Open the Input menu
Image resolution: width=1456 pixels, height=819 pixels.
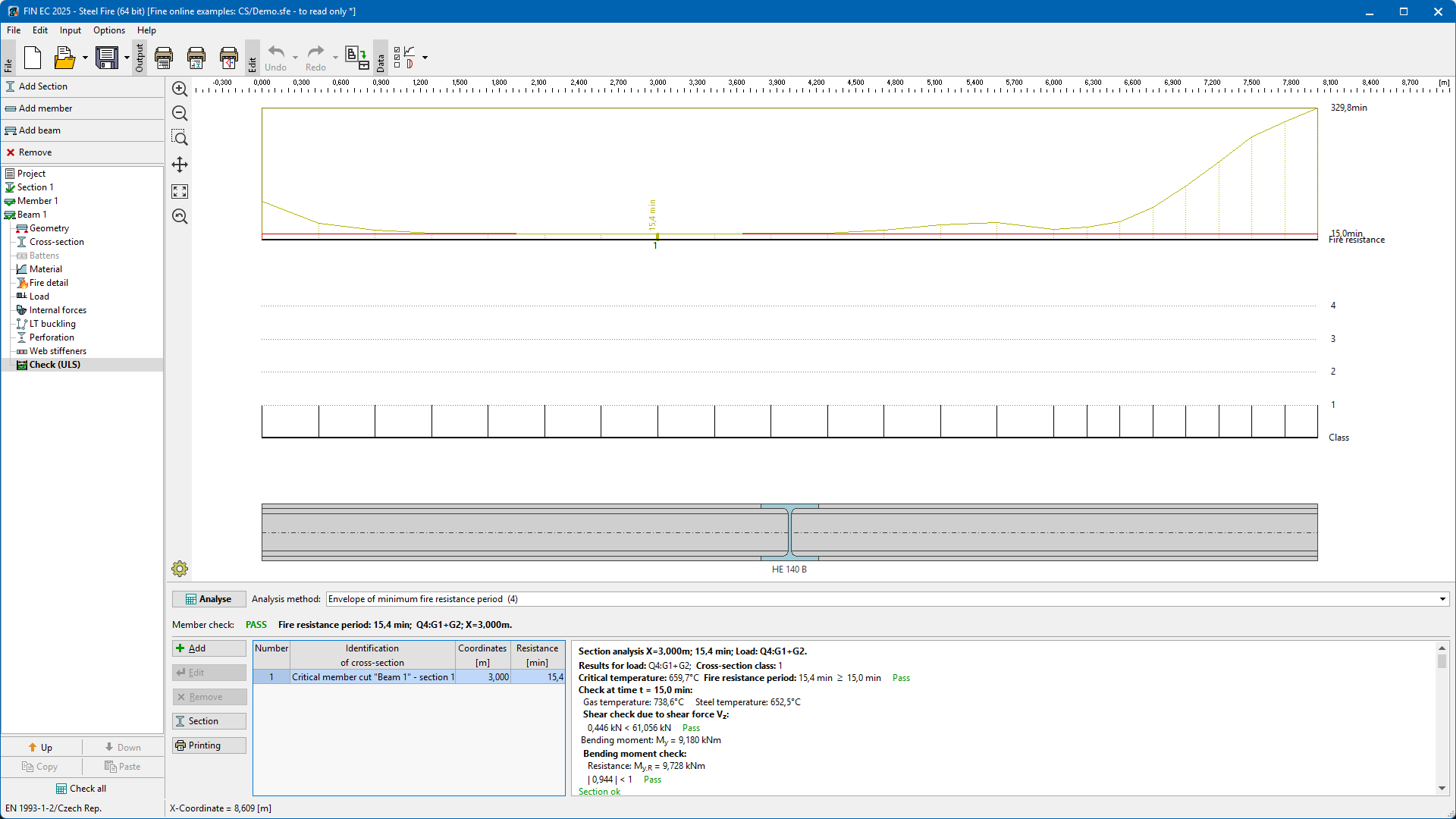click(x=70, y=30)
